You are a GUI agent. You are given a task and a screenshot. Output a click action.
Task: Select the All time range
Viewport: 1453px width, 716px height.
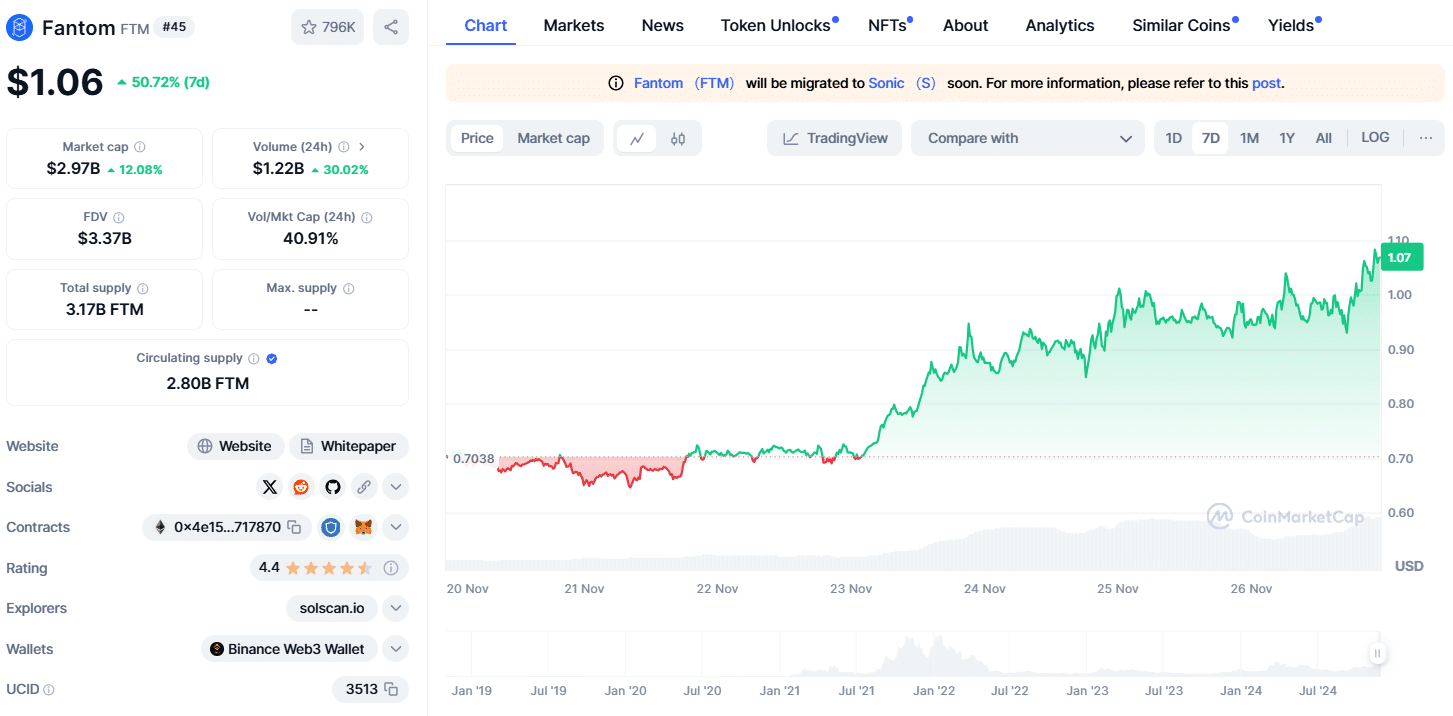coord(1323,138)
